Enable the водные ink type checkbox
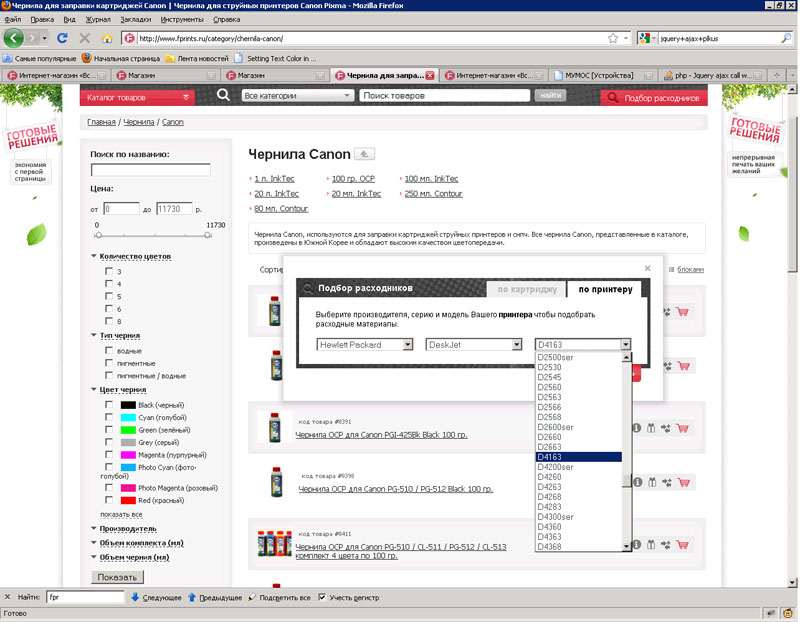This screenshot has width=800, height=622. (x=109, y=350)
